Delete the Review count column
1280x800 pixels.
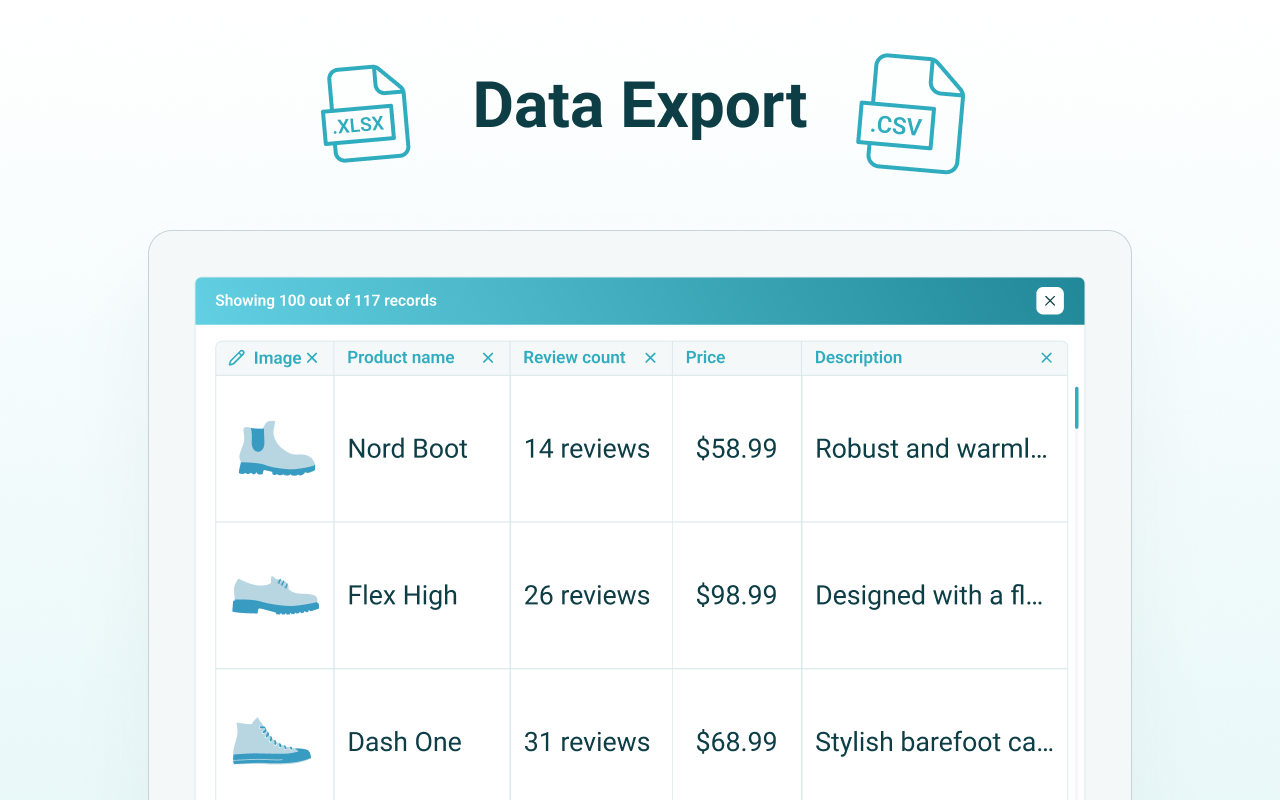pos(650,358)
